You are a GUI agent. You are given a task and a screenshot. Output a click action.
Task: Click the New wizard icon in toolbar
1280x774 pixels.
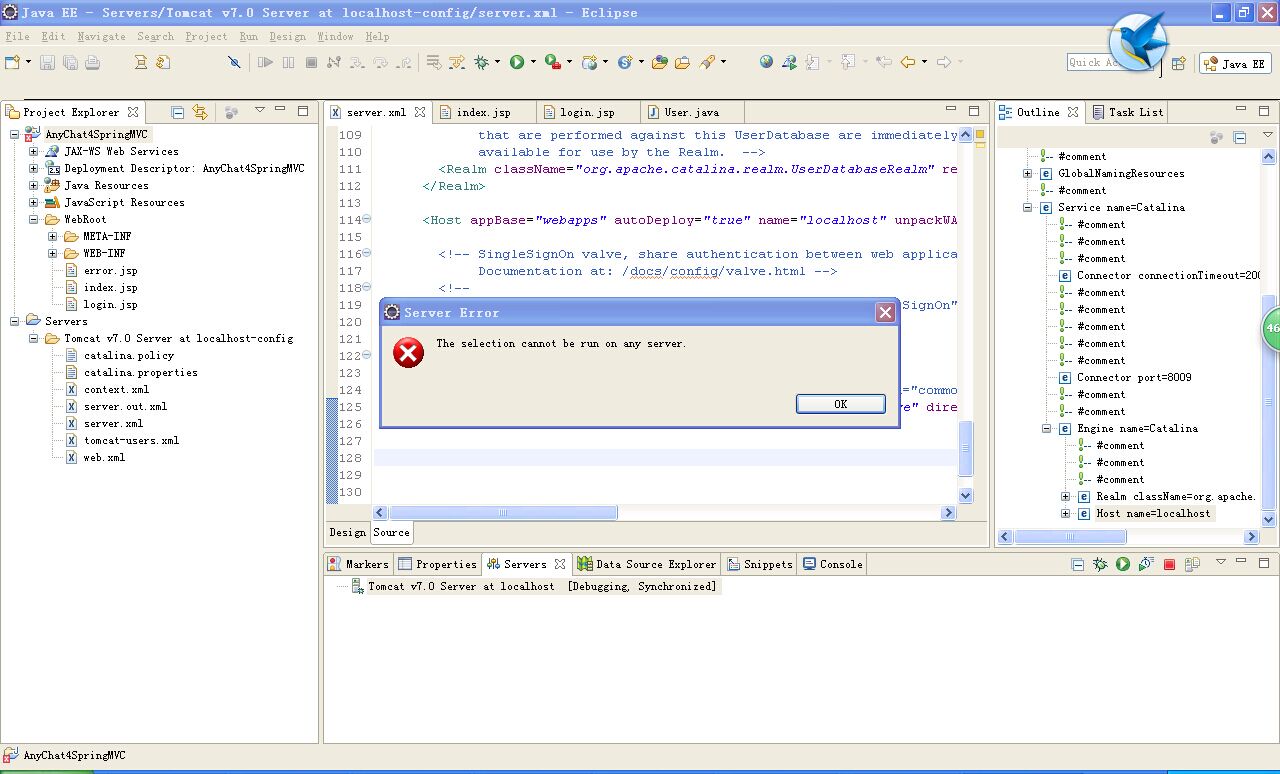[12, 62]
